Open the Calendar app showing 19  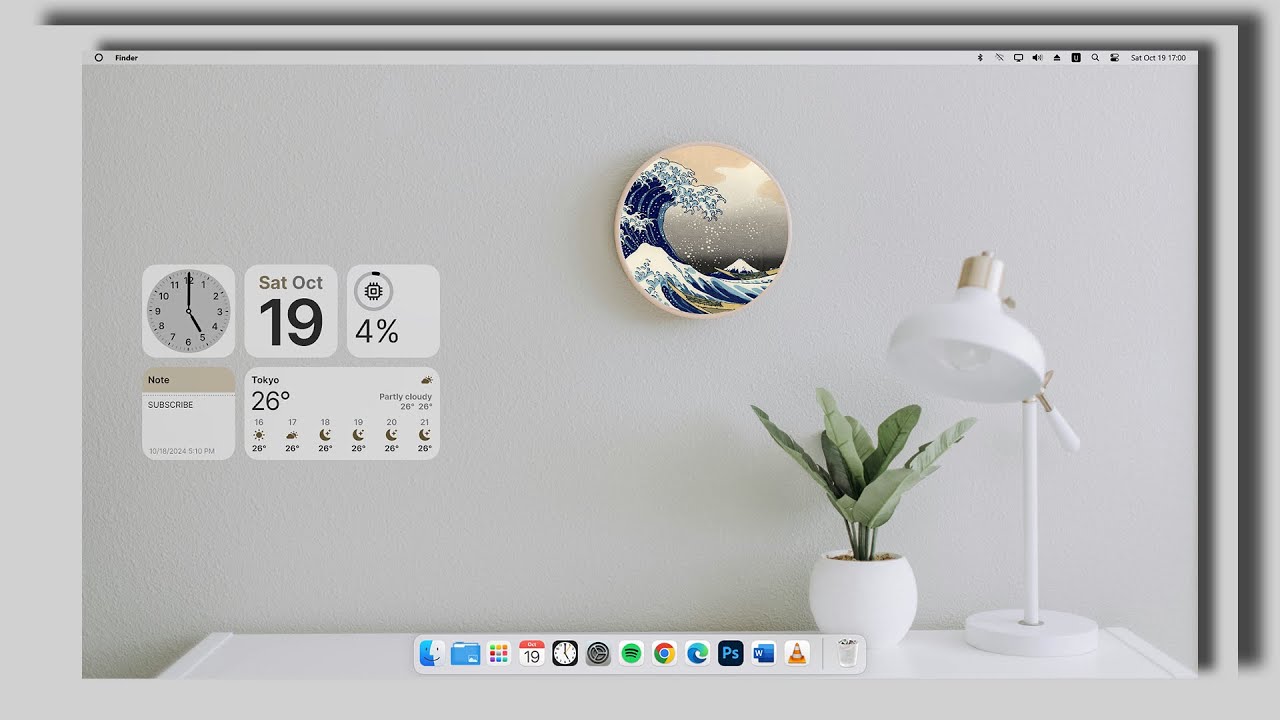tap(532, 654)
